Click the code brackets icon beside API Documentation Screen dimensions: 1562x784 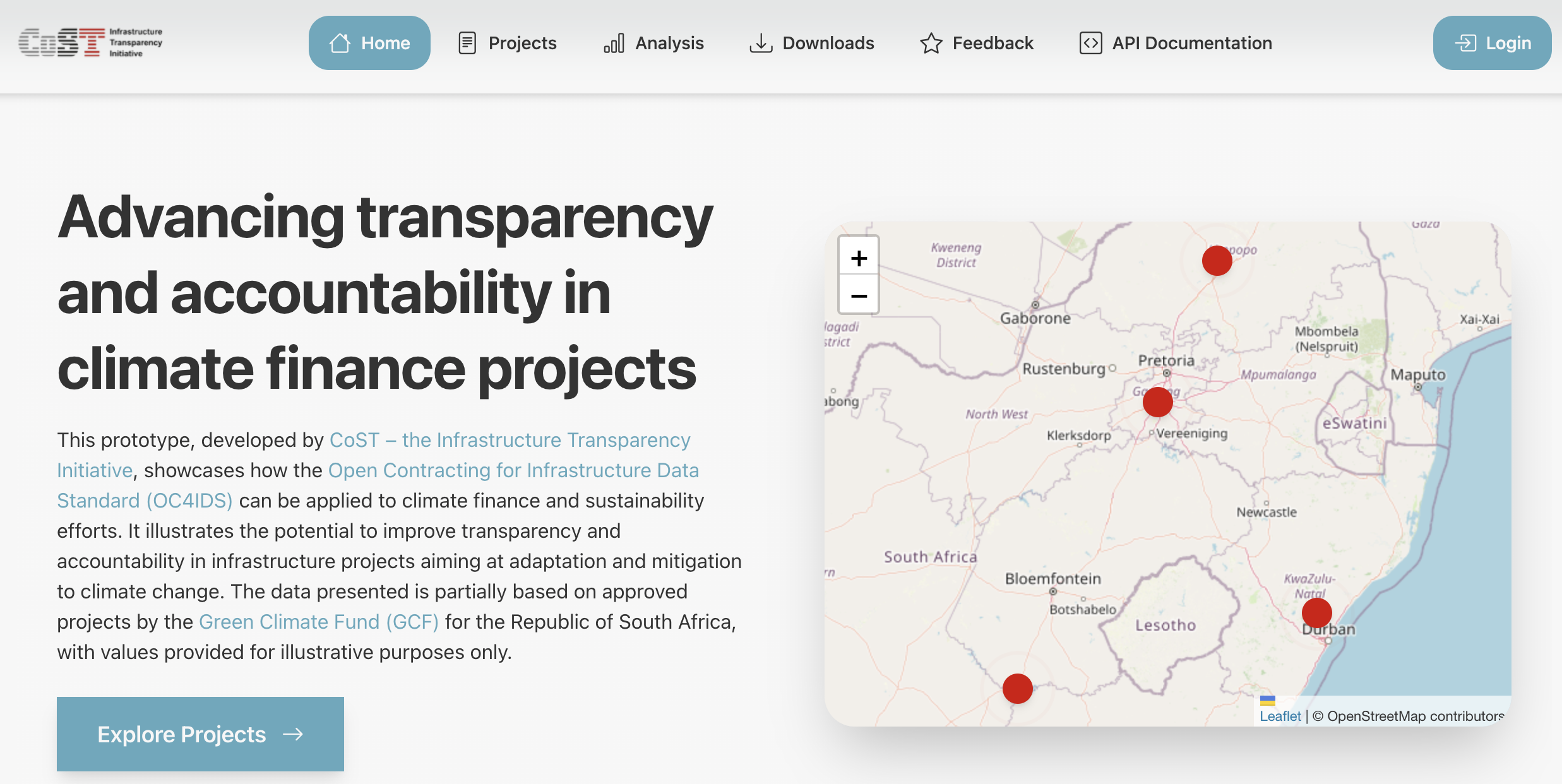[1091, 43]
